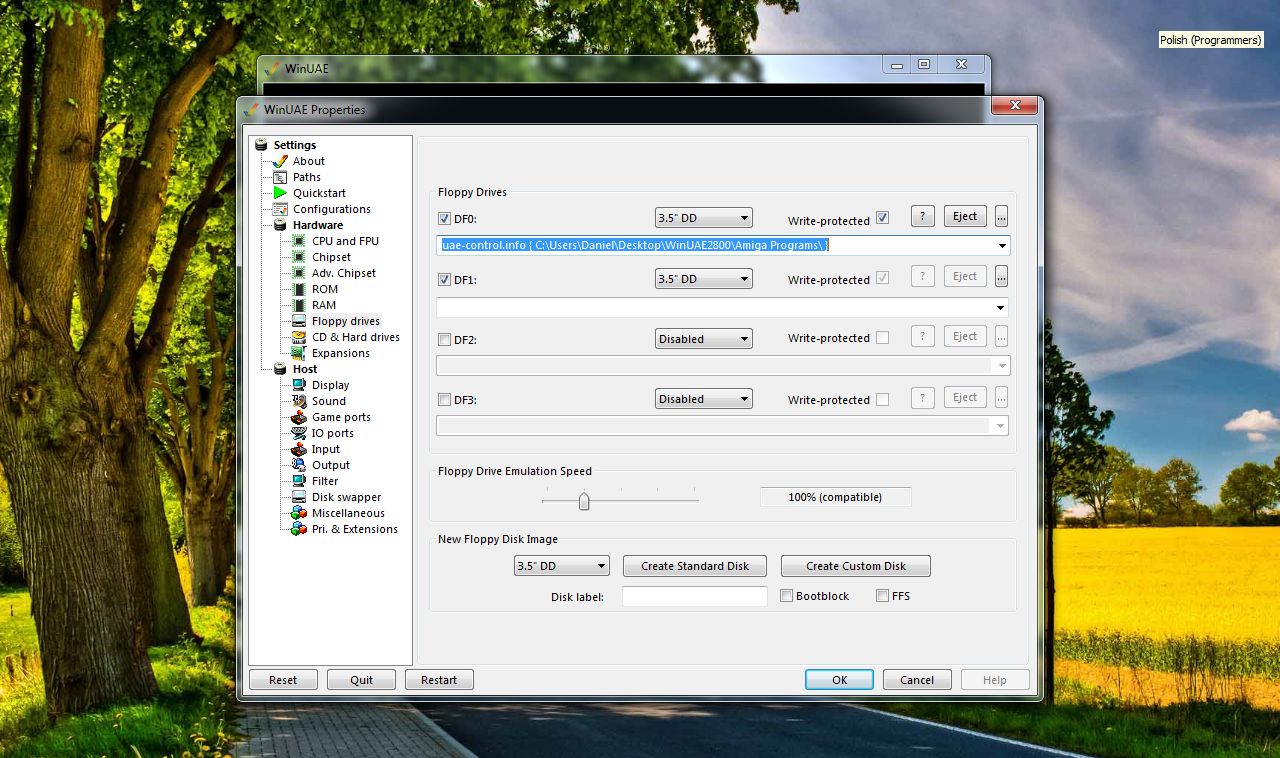Open new floppy disk image type dropdown

(562, 566)
